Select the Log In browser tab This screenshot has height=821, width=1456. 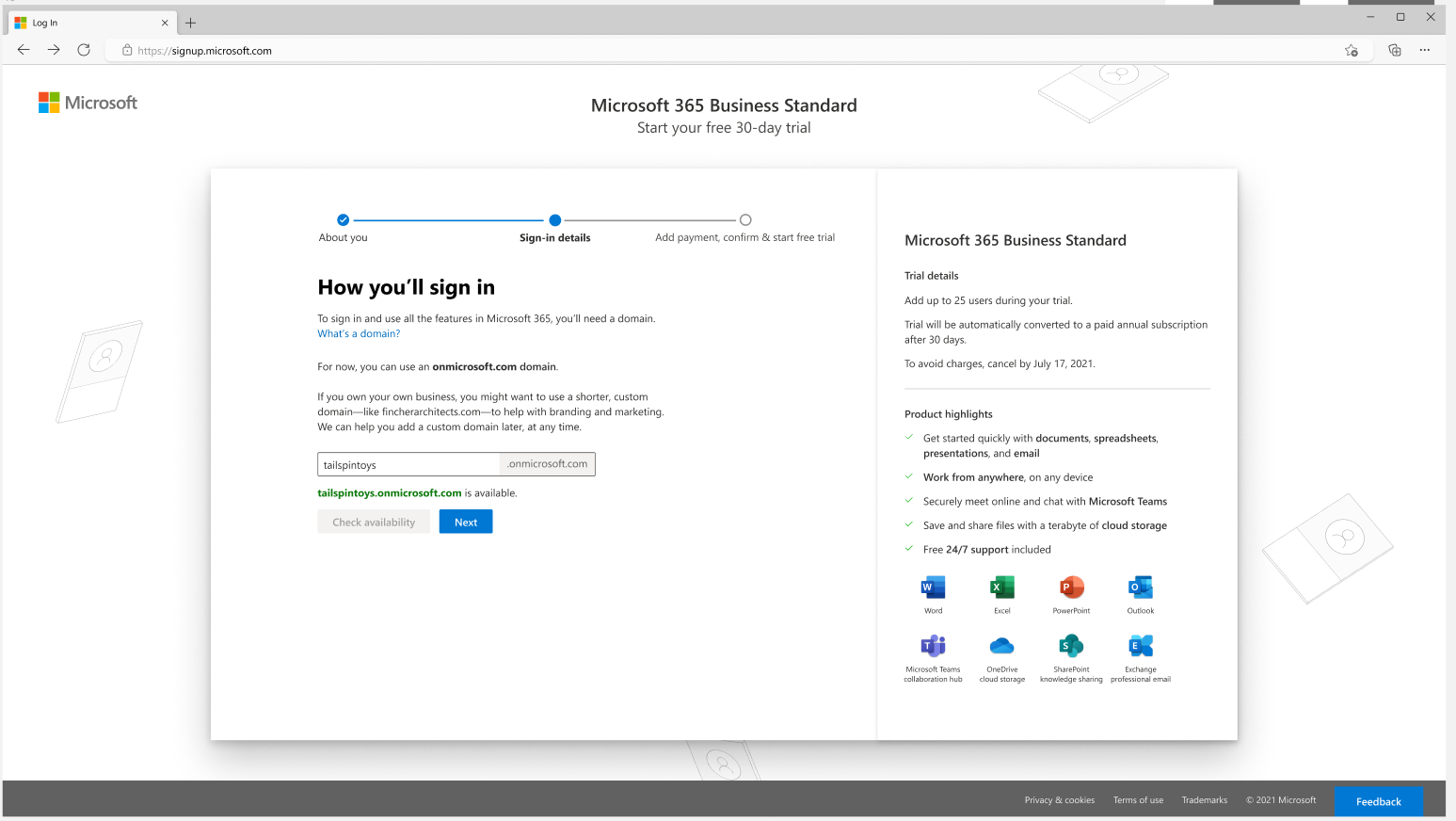pos(91,23)
